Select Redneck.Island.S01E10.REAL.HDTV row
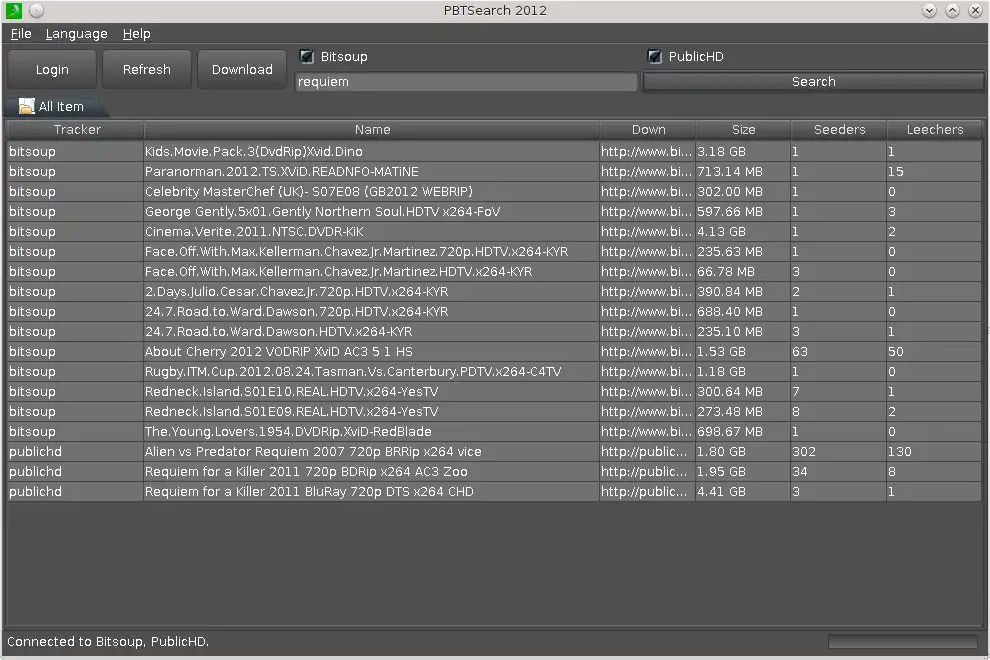The image size is (990, 660). click(494, 392)
